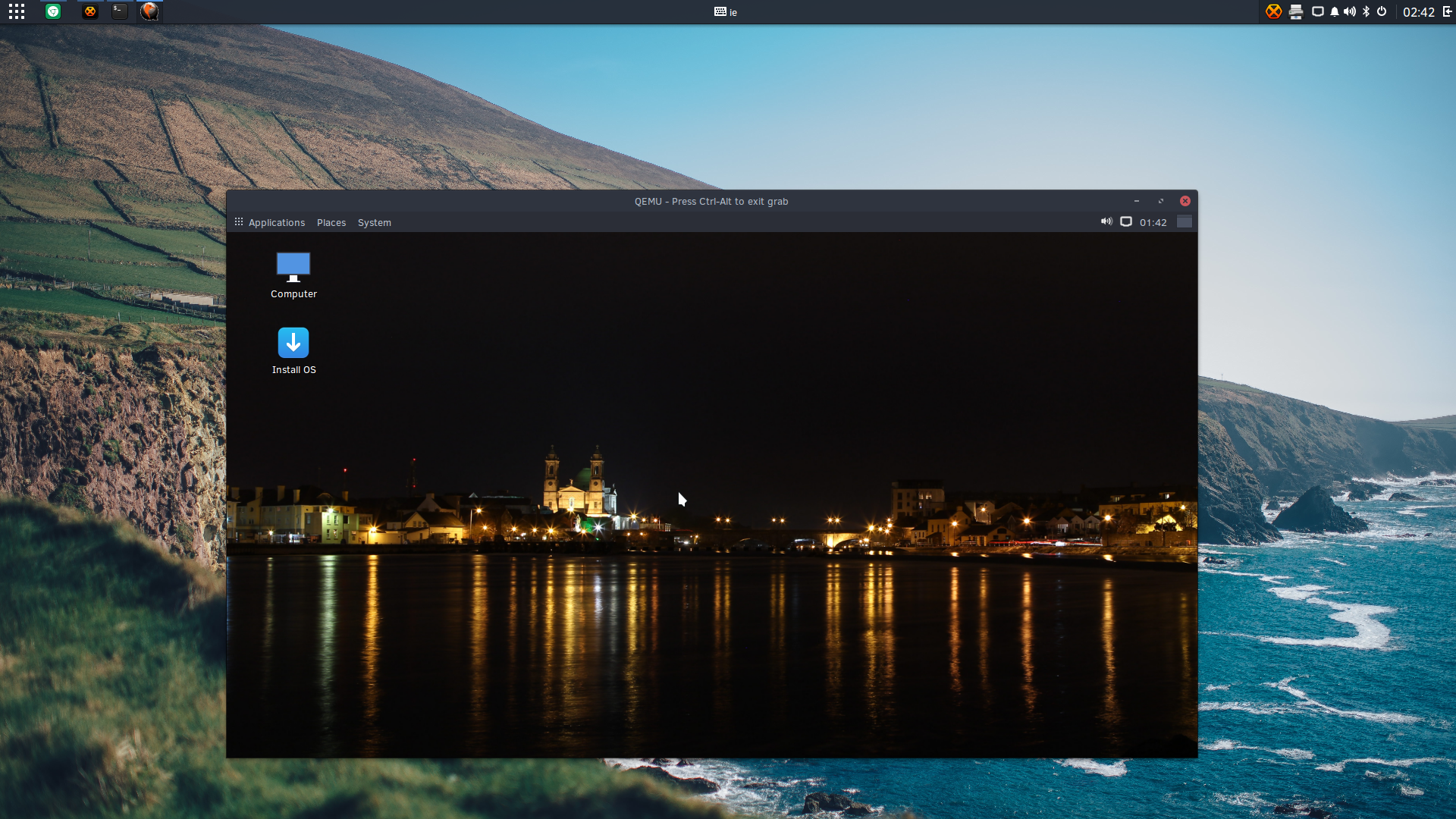
Task: Click the host volume speaker icon
Action: coord(1350,11)
